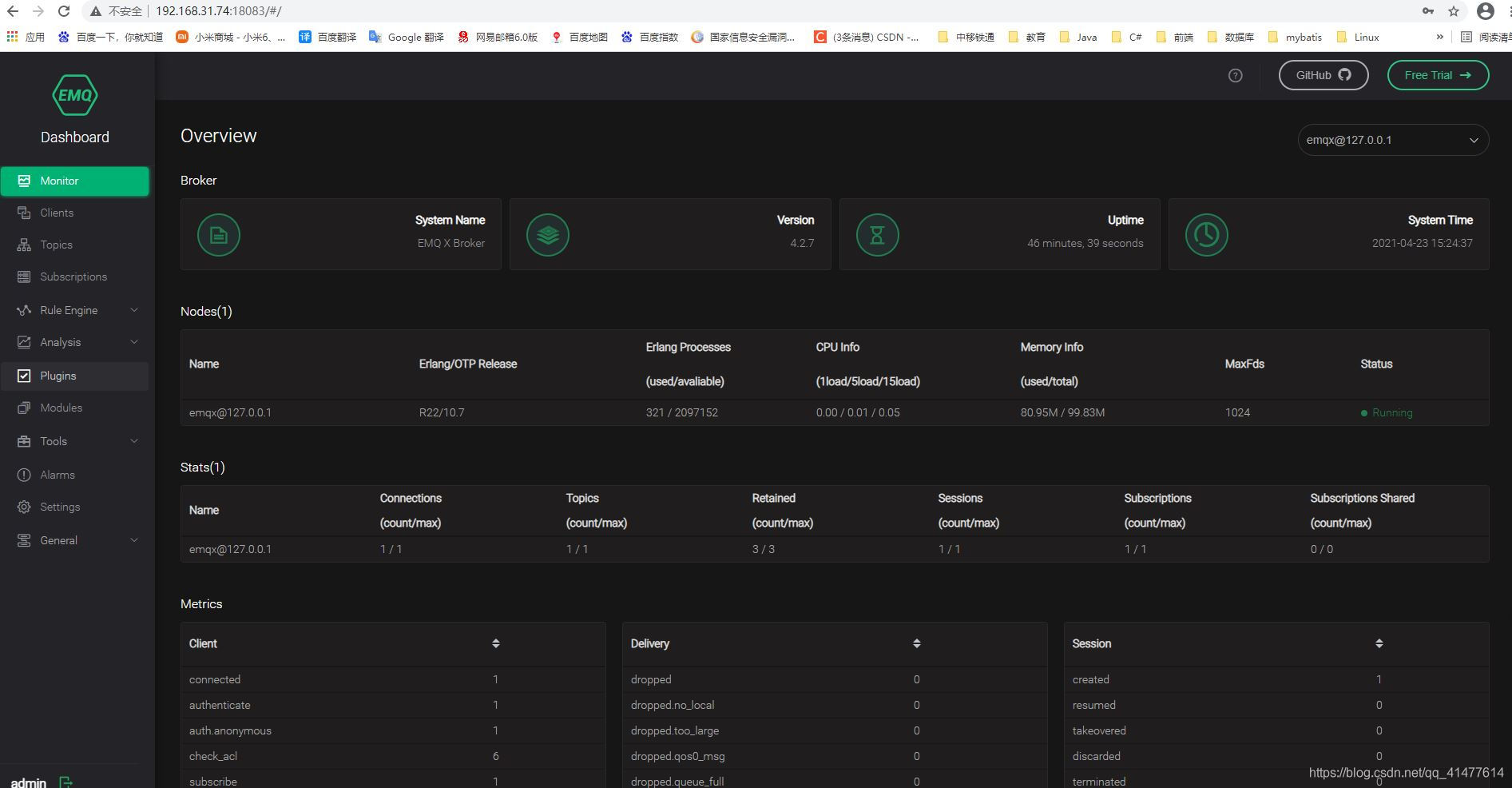1512x788 pixels.
Task: Expand the General submenu chevron
Action: tap(134, 540)
